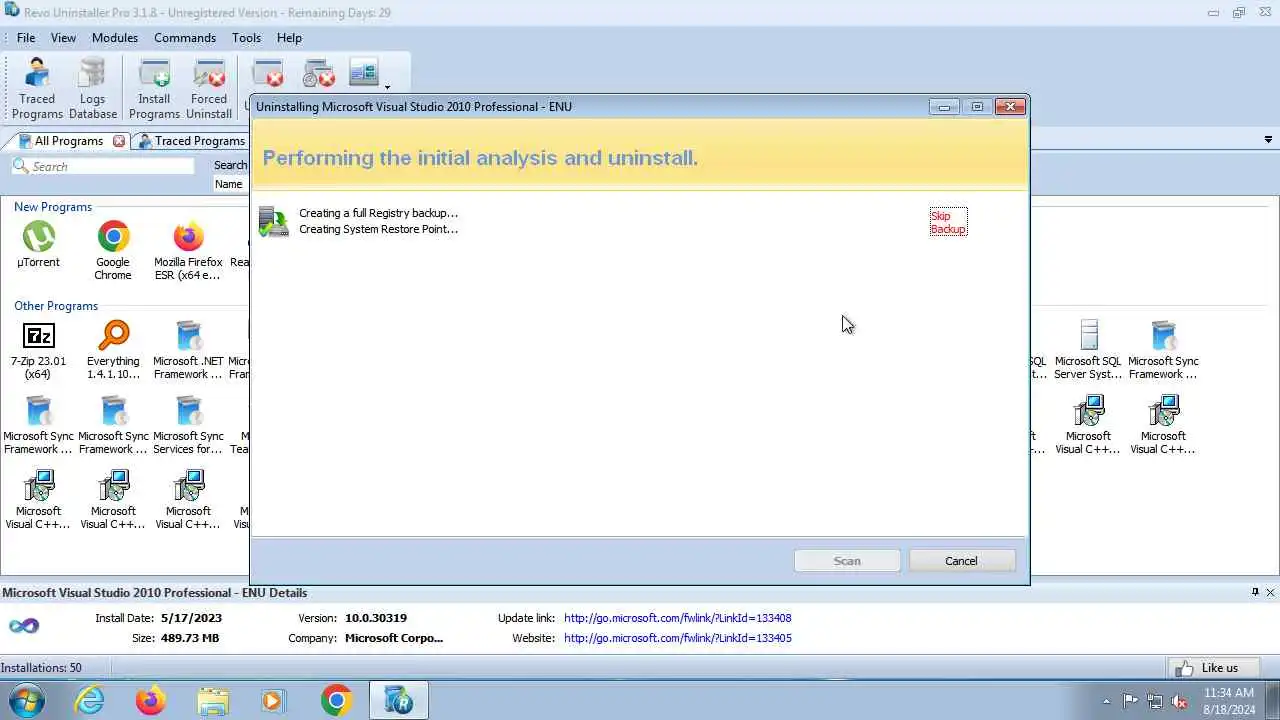The width and height of the screenshot is (1280, 720).
Task: Select Mozilla Firefox ESR program entry
Action: click(x=188, y=251)
